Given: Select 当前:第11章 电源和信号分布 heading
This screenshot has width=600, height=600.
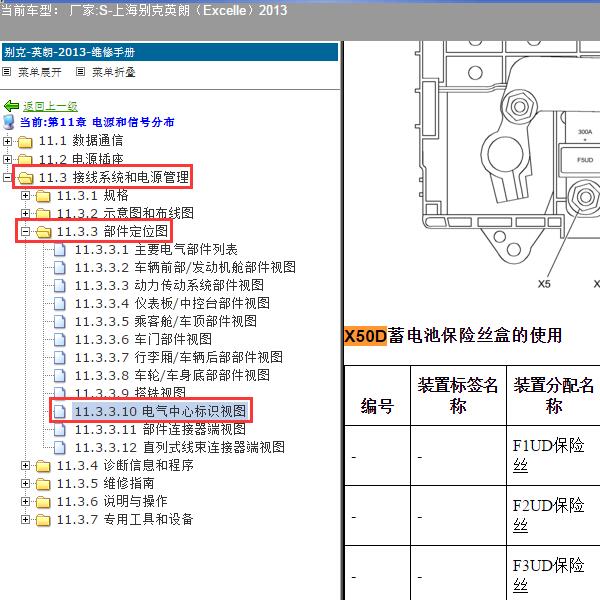Looking at the screenshot, I should click(x=97, y=122).
